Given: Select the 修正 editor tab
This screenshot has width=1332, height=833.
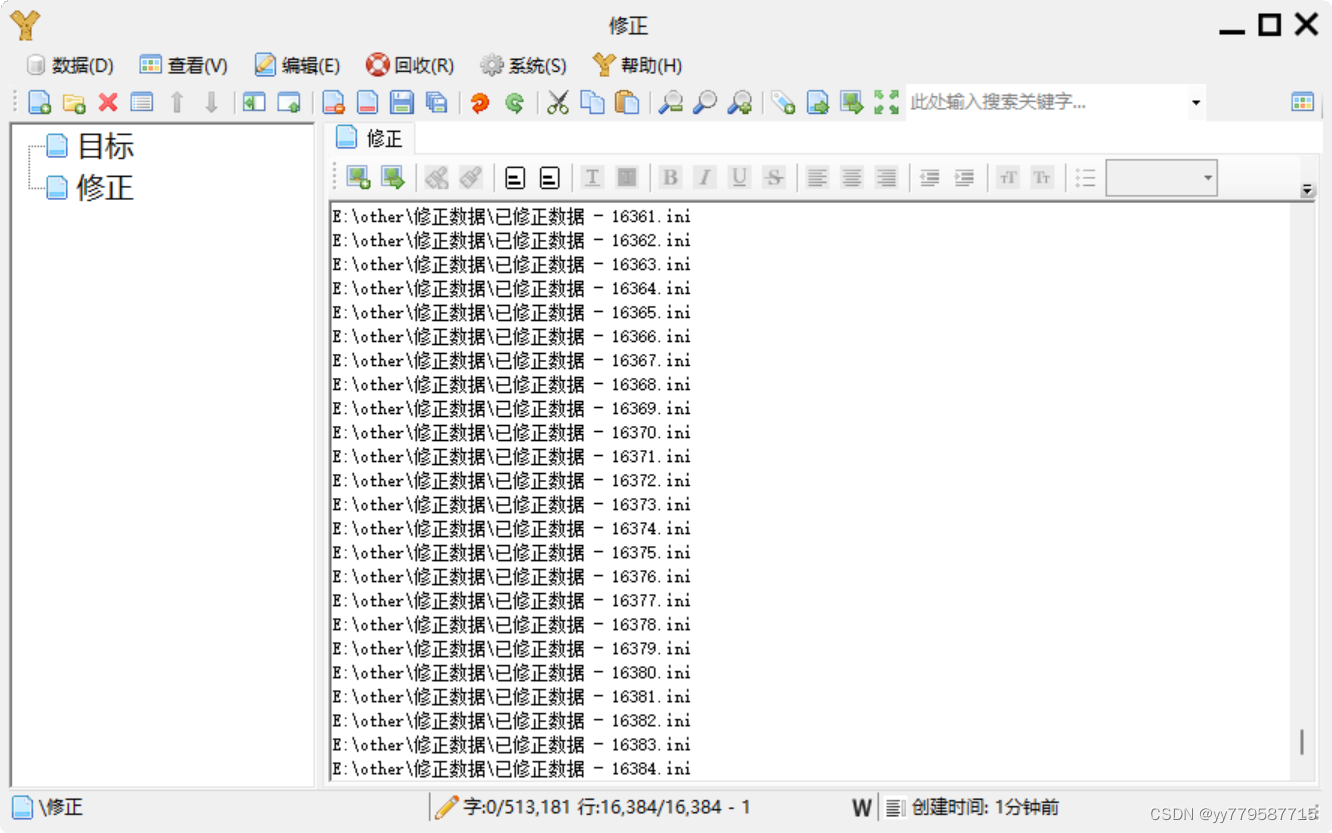Looking at the screenshot, I should click(x=369, y=138).
